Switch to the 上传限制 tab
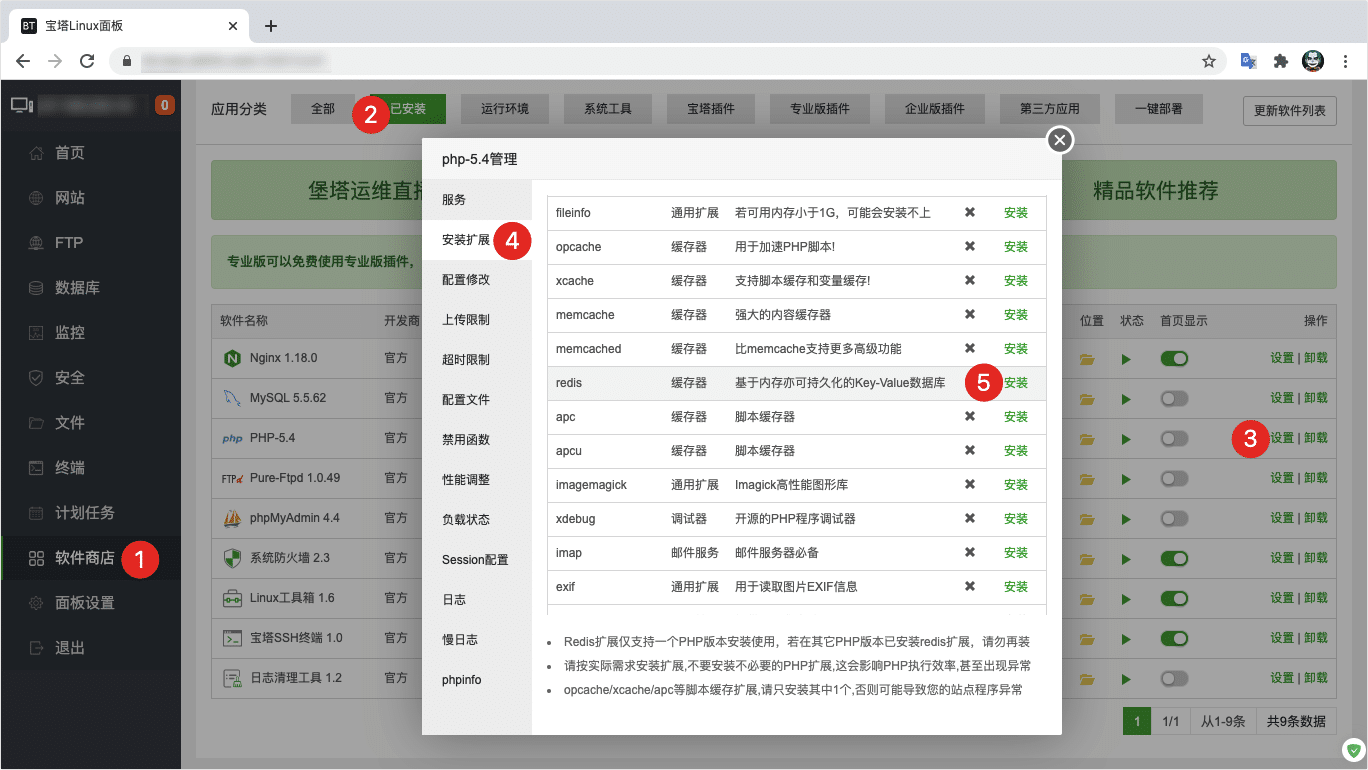 click(x=477, y=320)
